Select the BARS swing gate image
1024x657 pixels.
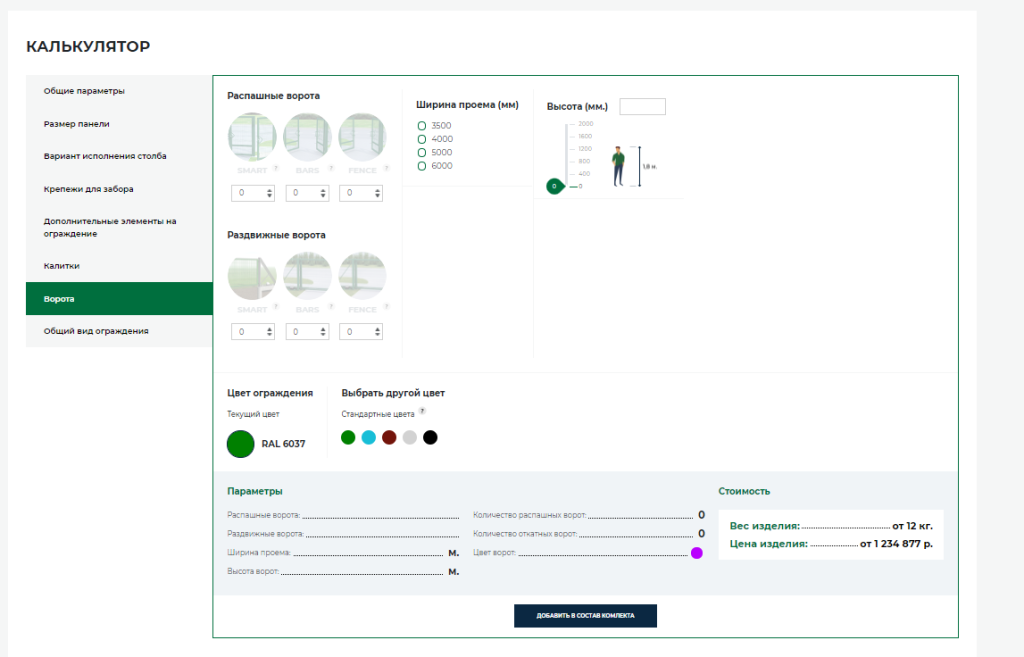tap(307, 137)
